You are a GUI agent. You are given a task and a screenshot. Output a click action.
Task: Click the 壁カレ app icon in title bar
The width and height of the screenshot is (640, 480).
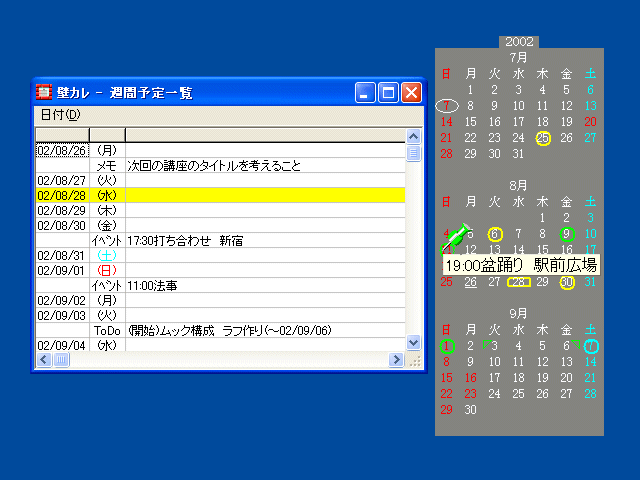44,93
